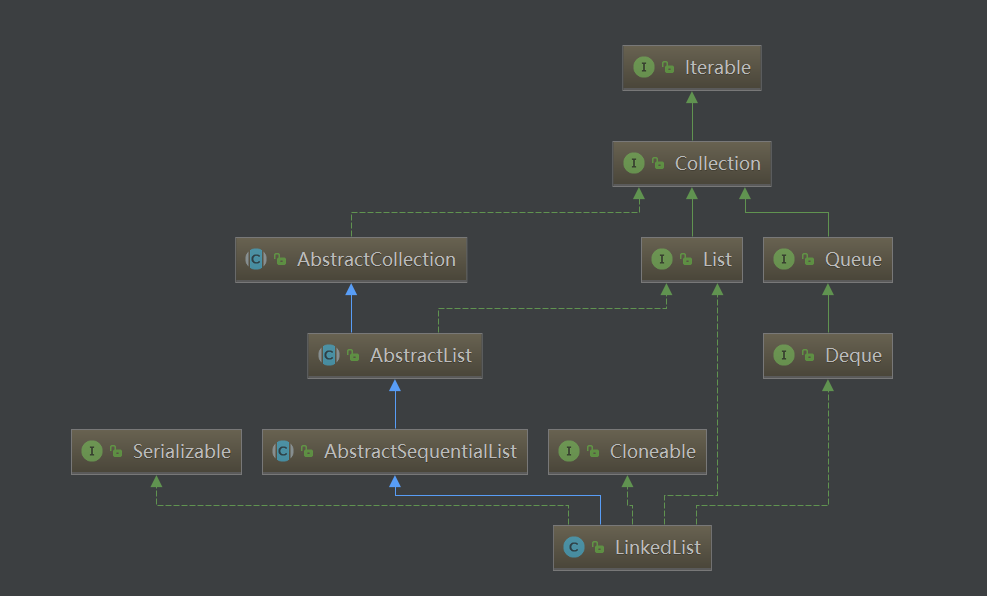Select the Deque node label
The width and height of the screenshot is (987, 596).
click(853, 356)
